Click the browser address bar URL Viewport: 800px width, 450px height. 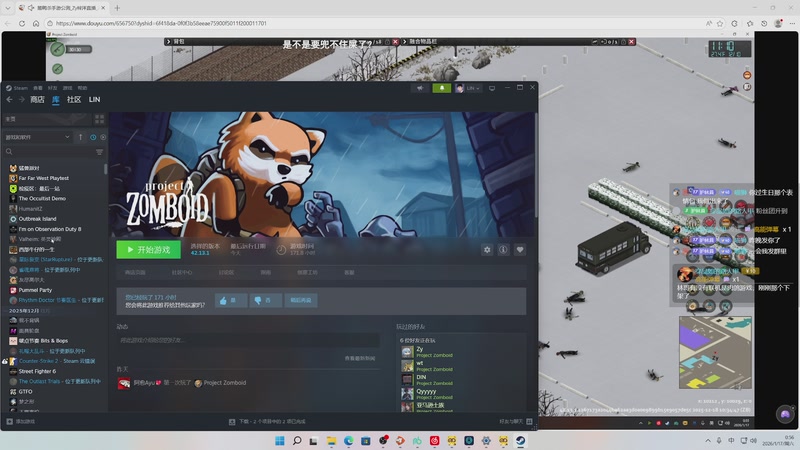(x=161, y=23)
